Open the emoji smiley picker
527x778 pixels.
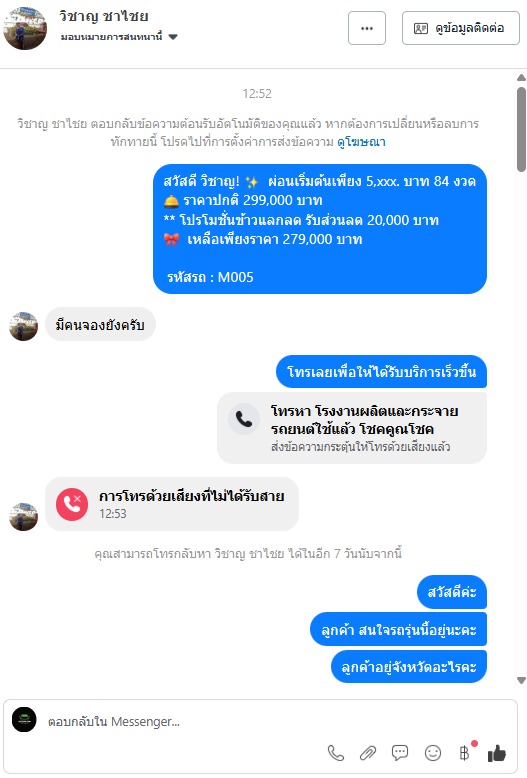tap(433, 753)
